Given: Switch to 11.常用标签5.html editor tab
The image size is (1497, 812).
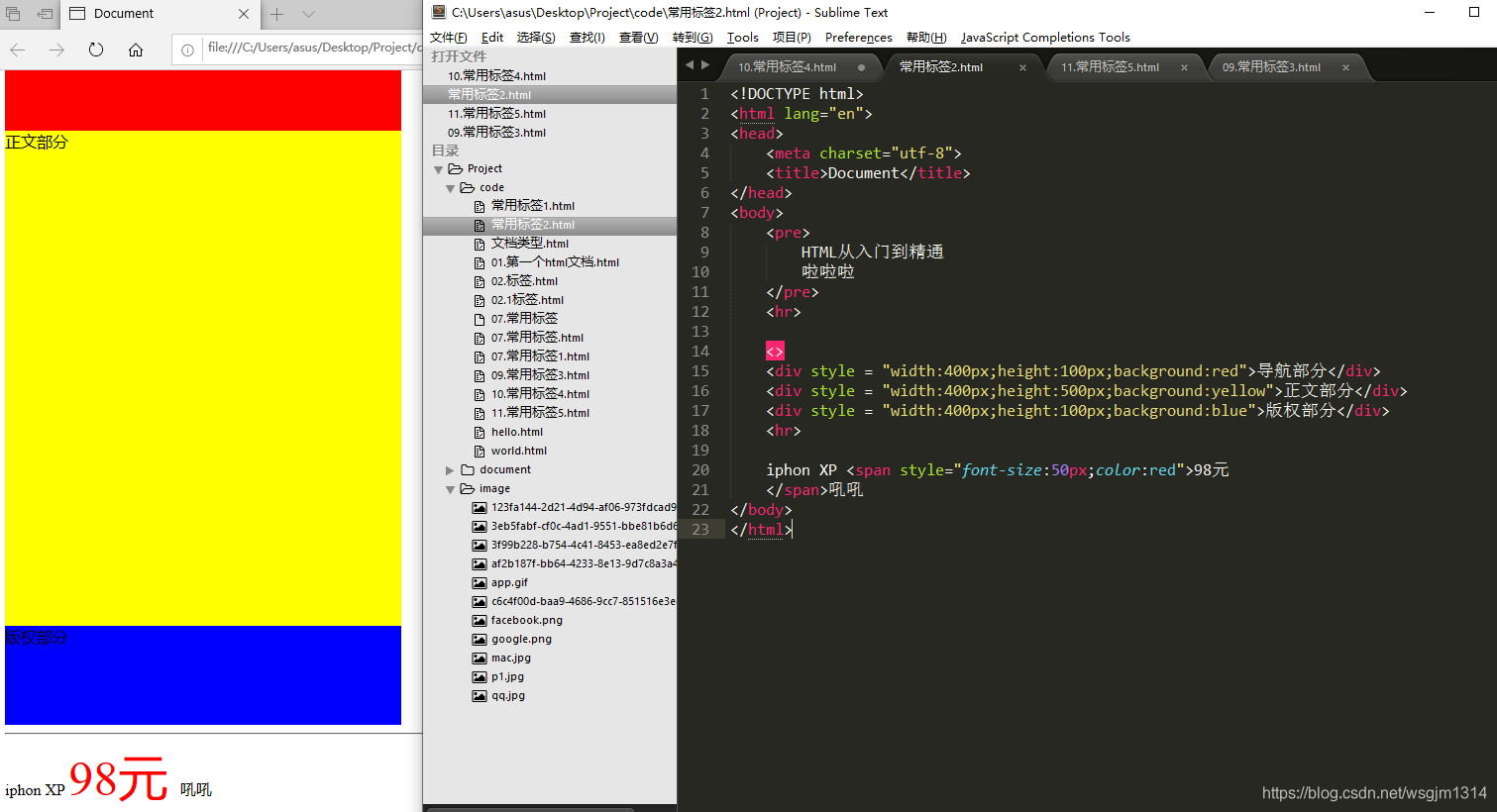Looking at the screenshot, I should [x=1110, y=67].
